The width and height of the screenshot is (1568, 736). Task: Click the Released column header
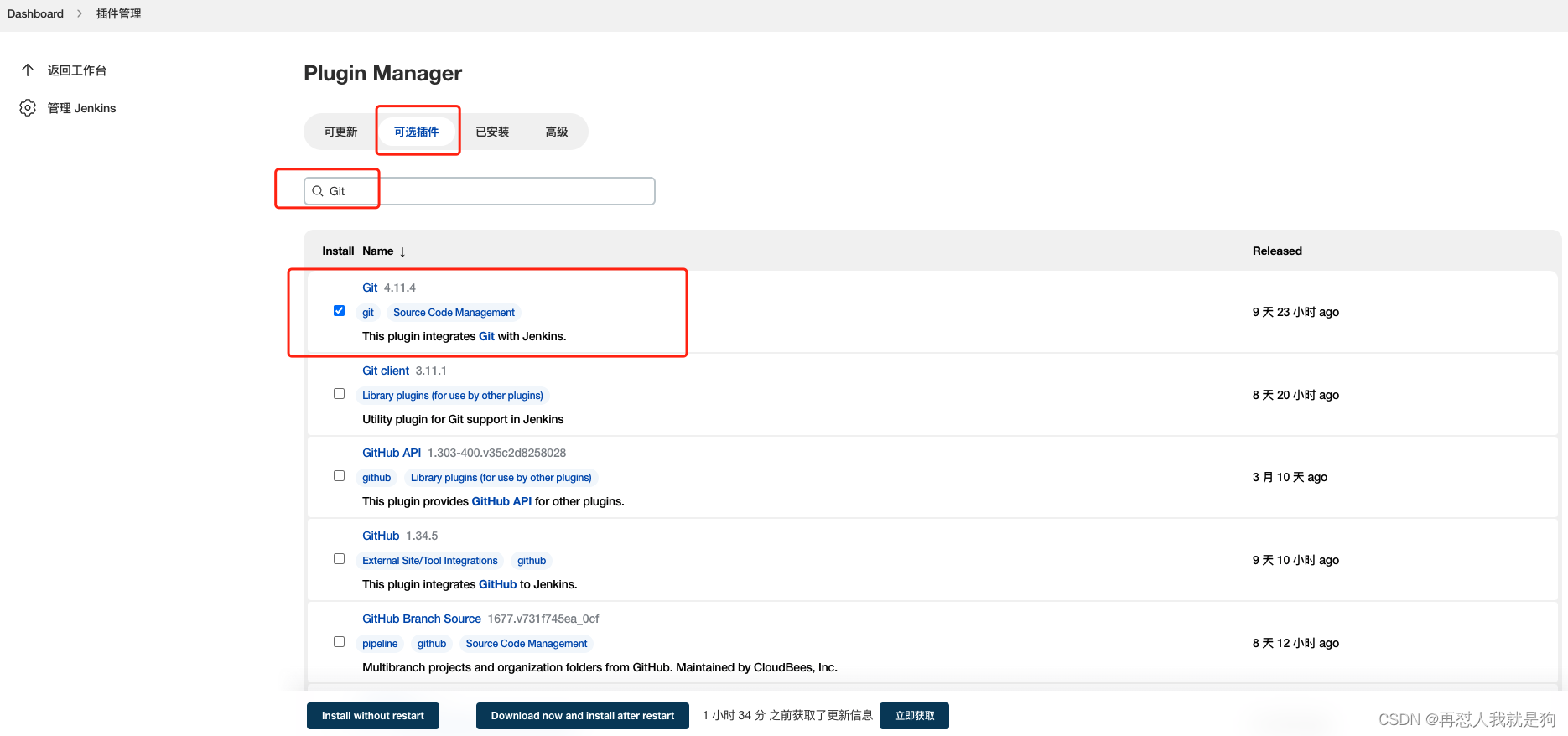[x=1277, y=251]
